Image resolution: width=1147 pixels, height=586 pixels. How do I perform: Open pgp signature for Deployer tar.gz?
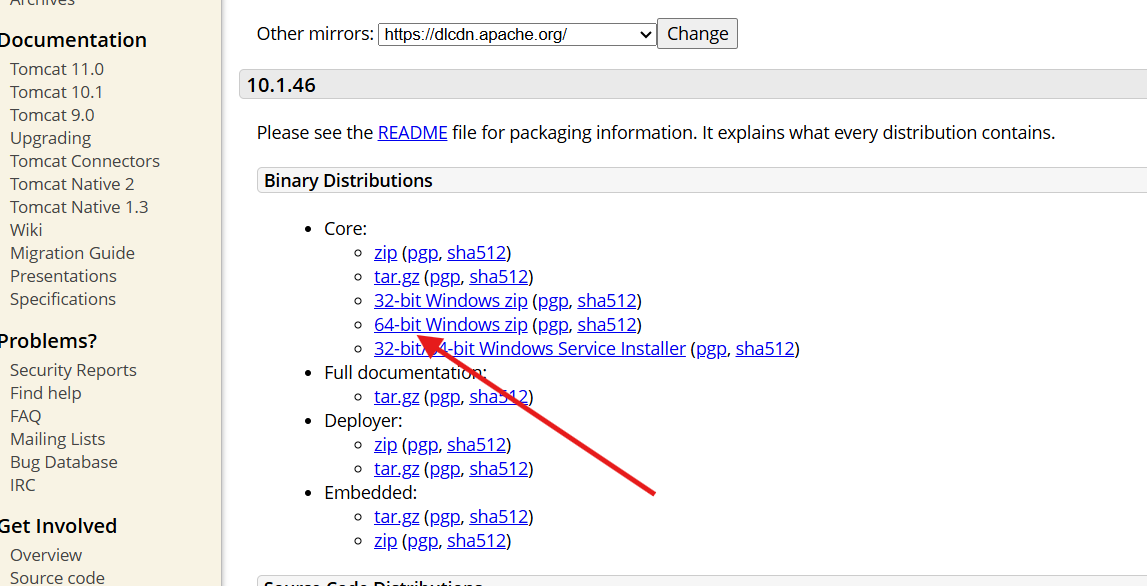[445, 469]
